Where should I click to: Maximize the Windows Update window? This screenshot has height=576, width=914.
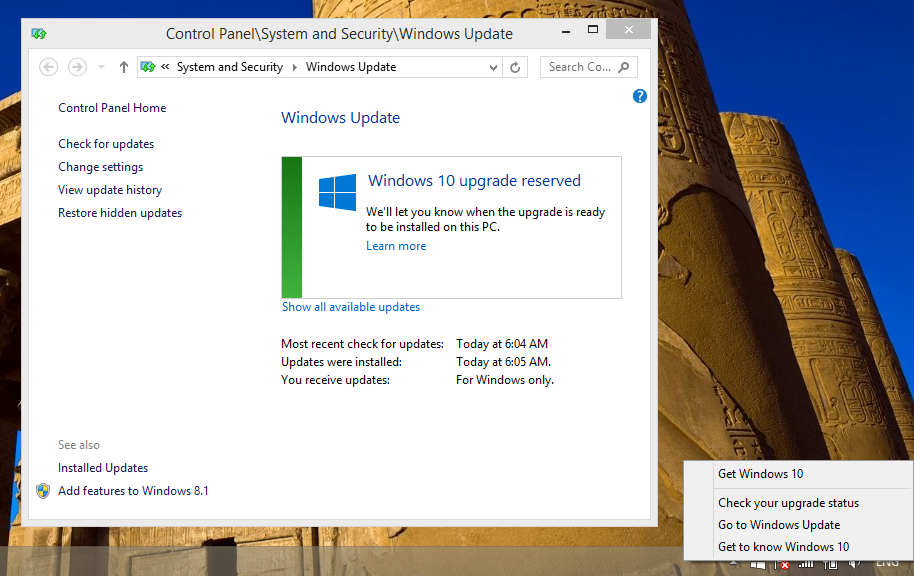(x=593, y=30)
